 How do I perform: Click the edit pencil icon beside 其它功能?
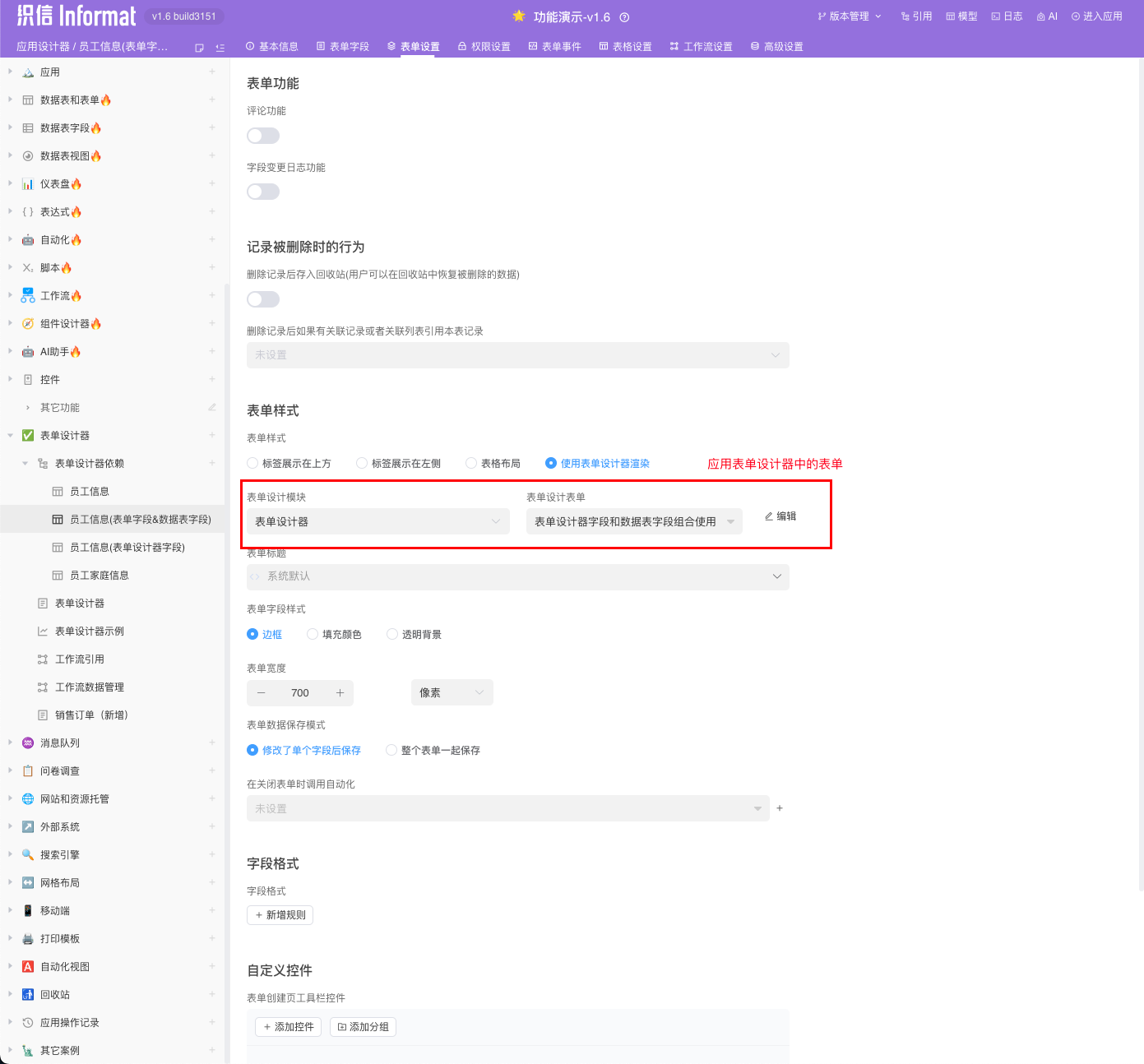point(212,407)
